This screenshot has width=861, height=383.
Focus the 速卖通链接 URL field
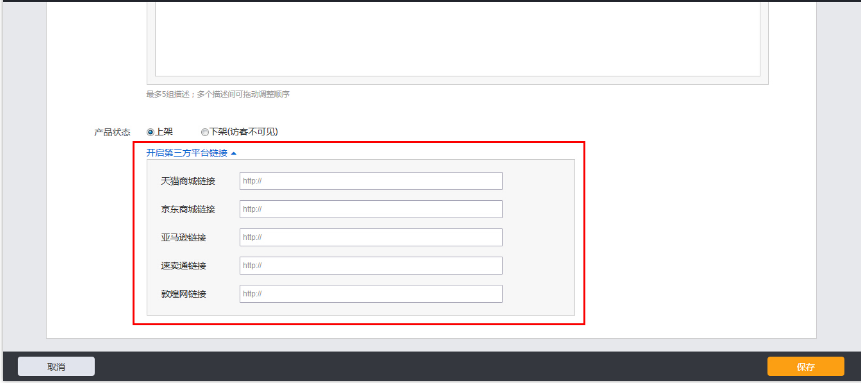pos(371,265)
